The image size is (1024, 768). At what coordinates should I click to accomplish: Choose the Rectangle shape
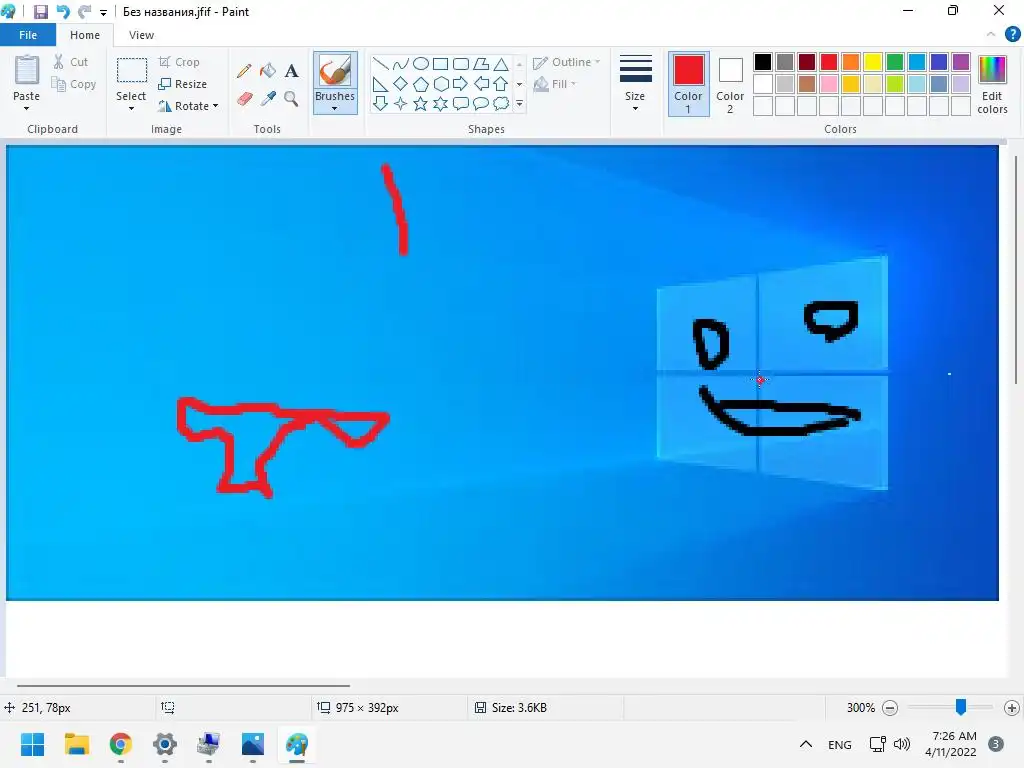(x=441, y=63)
